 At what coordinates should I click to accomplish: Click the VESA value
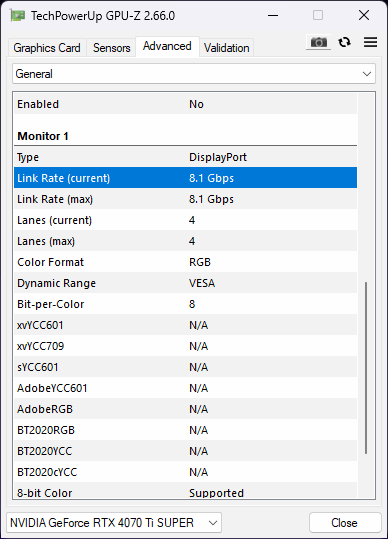(x=202, y=283)
